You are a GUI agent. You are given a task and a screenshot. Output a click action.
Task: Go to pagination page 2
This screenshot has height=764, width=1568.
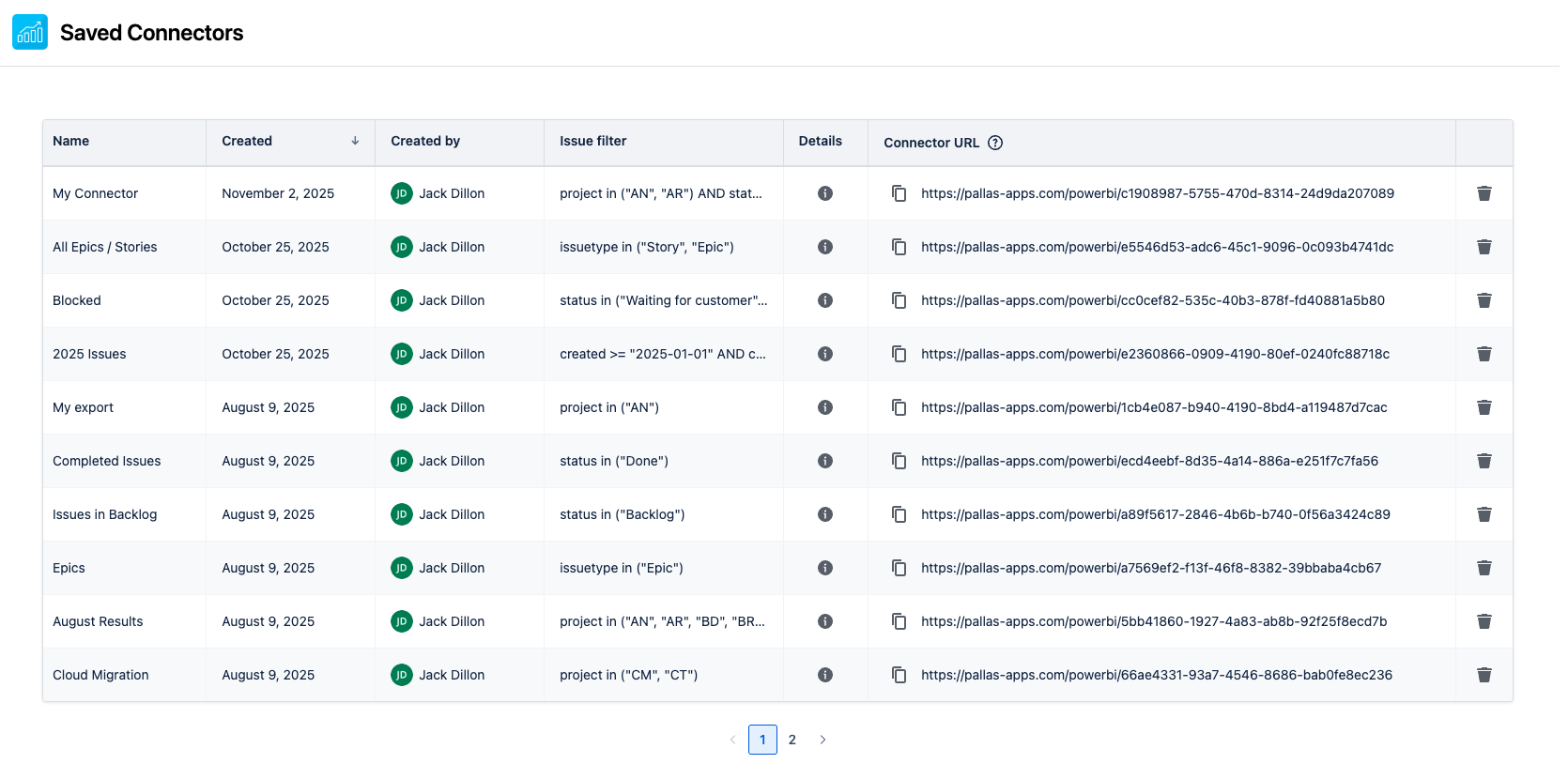[x=792, y=740]
